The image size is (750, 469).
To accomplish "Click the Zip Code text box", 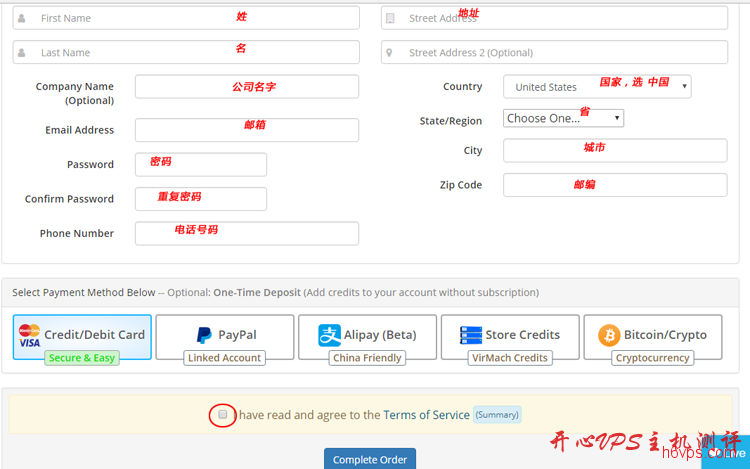I will 615,185.
